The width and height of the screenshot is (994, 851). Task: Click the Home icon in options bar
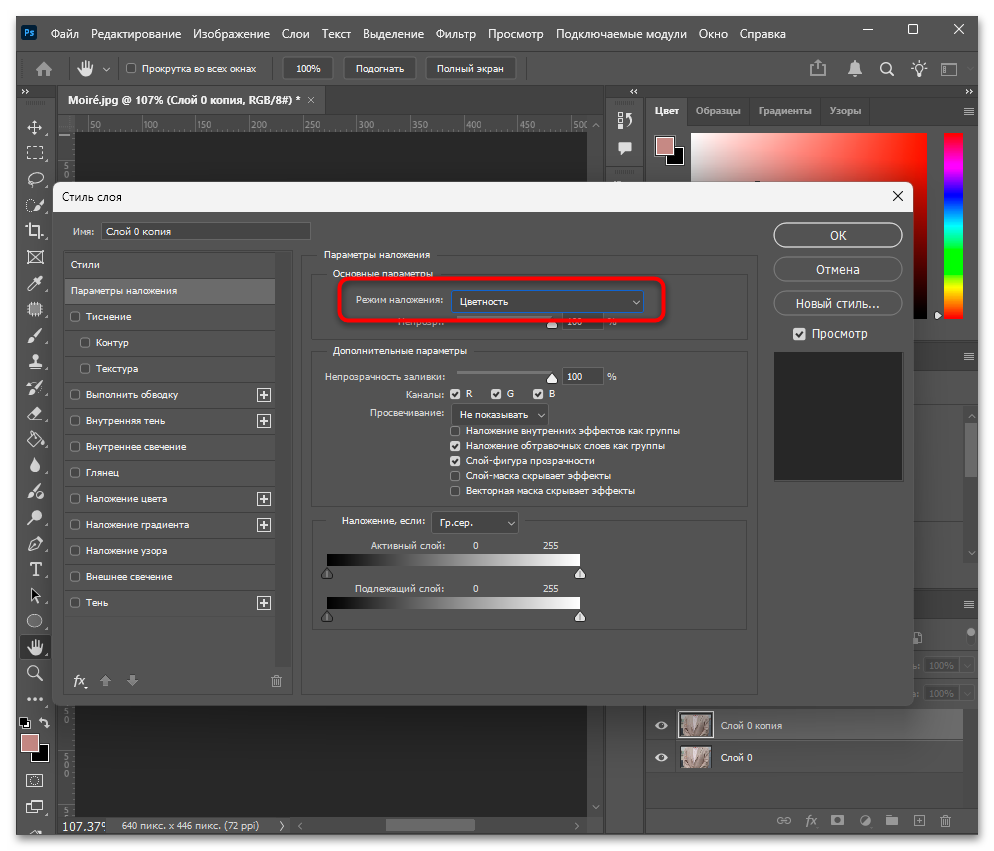click(x=44, y=68)
